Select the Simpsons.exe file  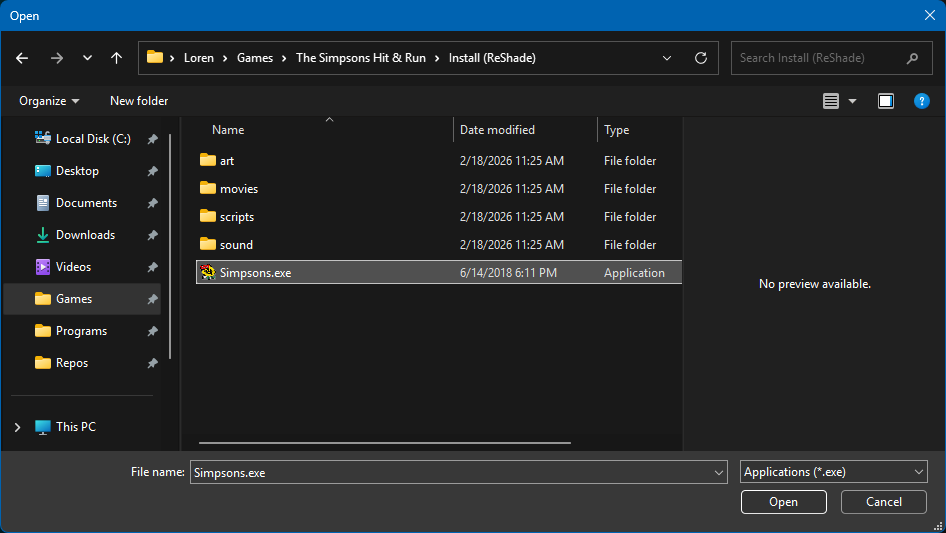[439, 272]
